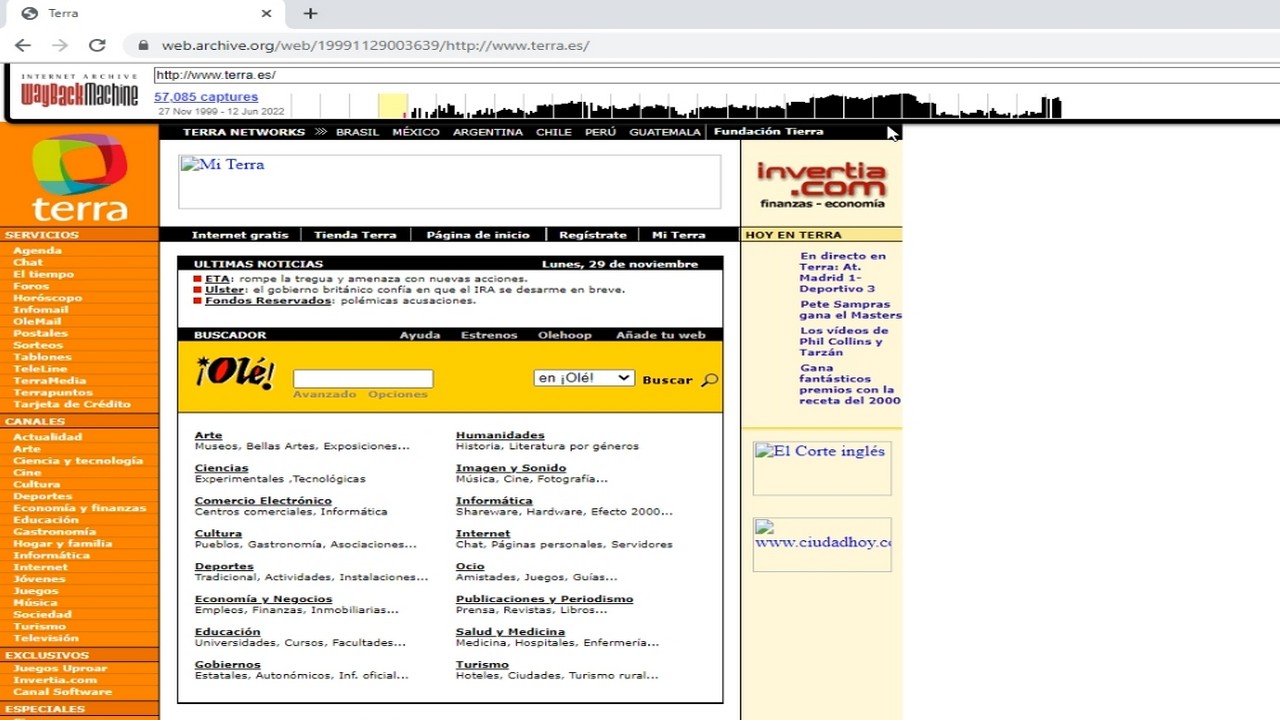This screenshot has width=1280, height=720.
Task: Open the 'en ¡Olé!' dropdown
Action: click(x=584, y=378)
